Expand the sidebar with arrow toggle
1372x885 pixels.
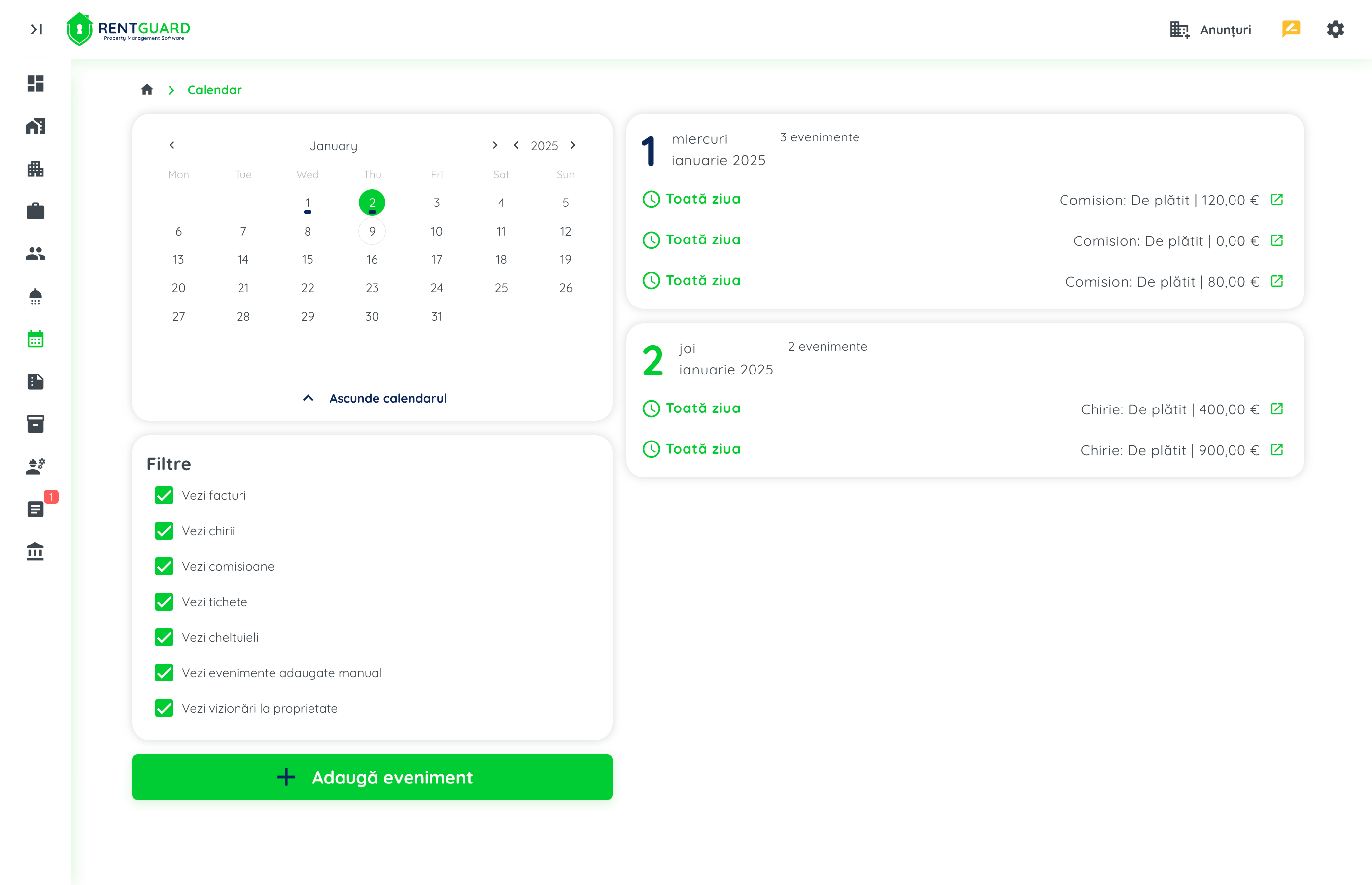pos(36,29)
